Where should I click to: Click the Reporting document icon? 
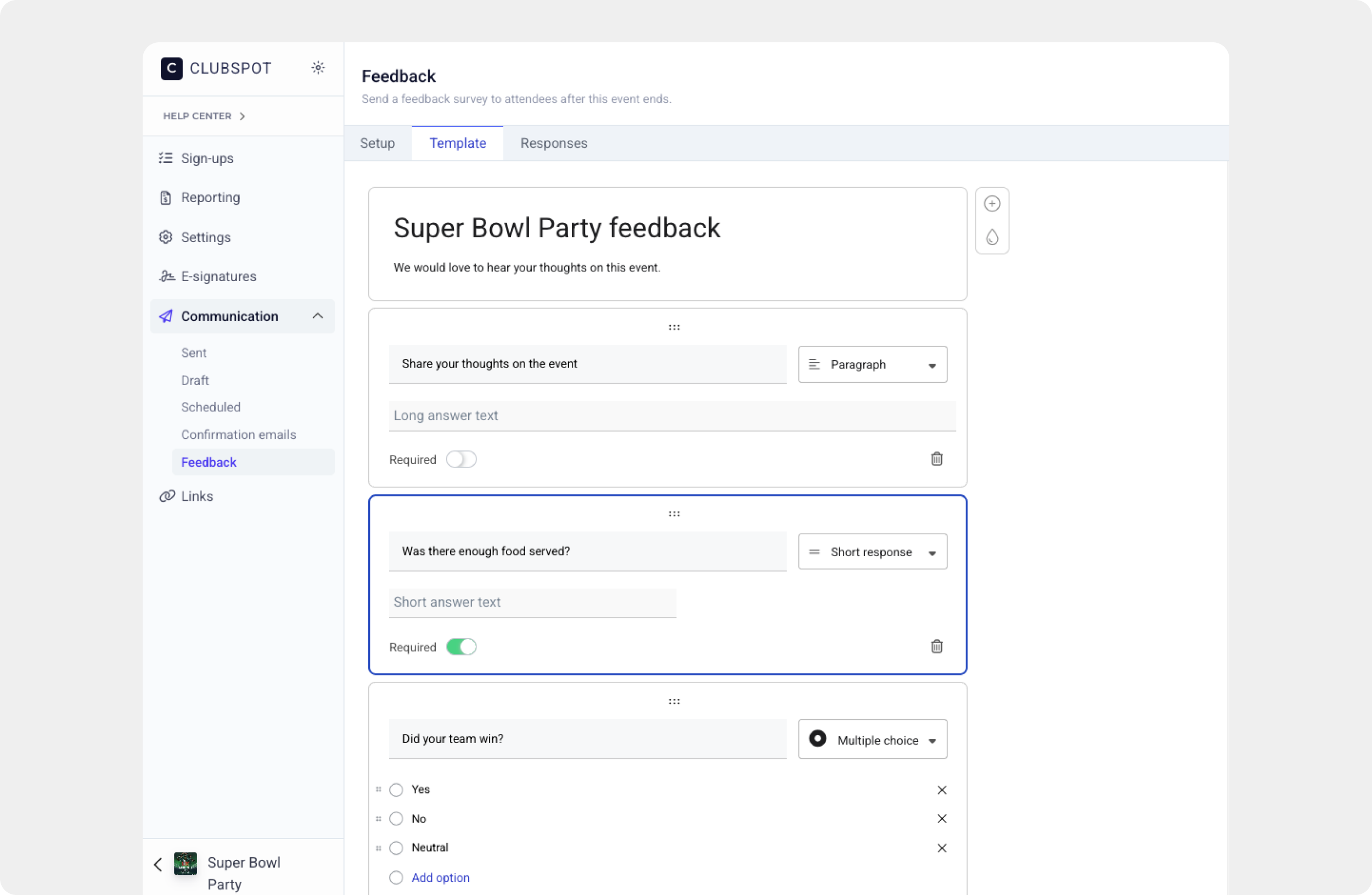[165, 197]
